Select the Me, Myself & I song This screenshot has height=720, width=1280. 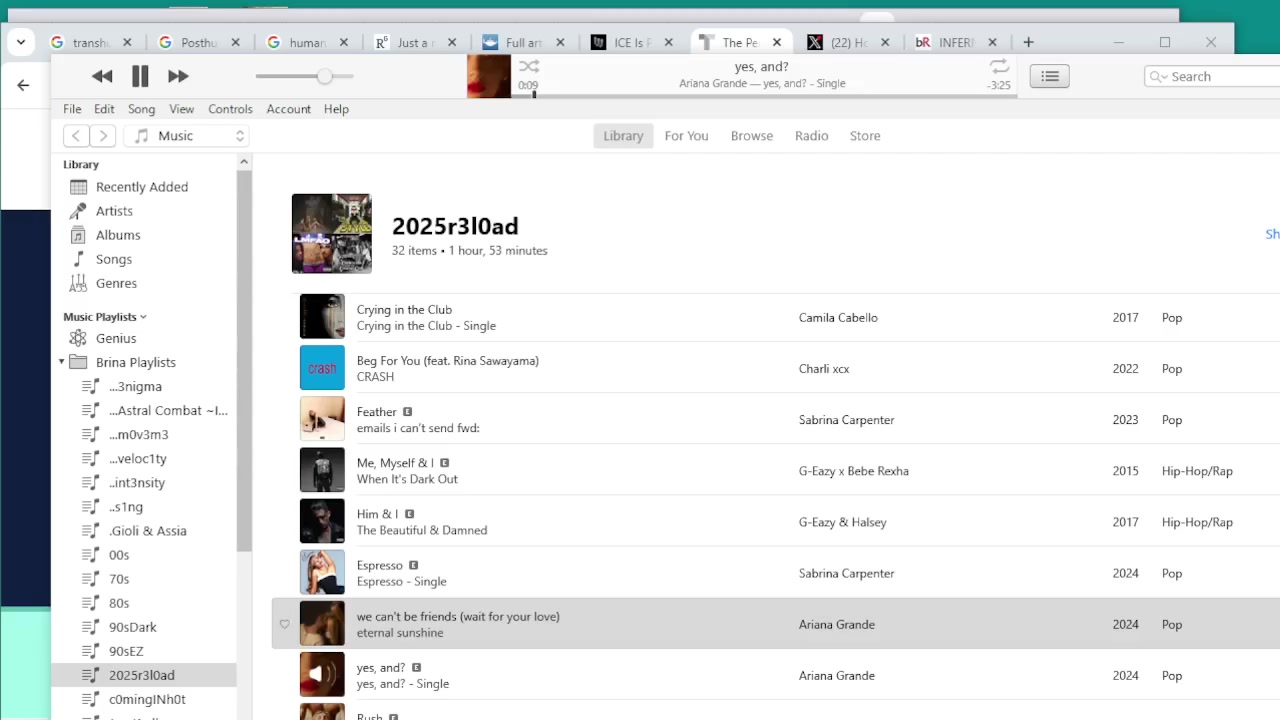point(776,470)
